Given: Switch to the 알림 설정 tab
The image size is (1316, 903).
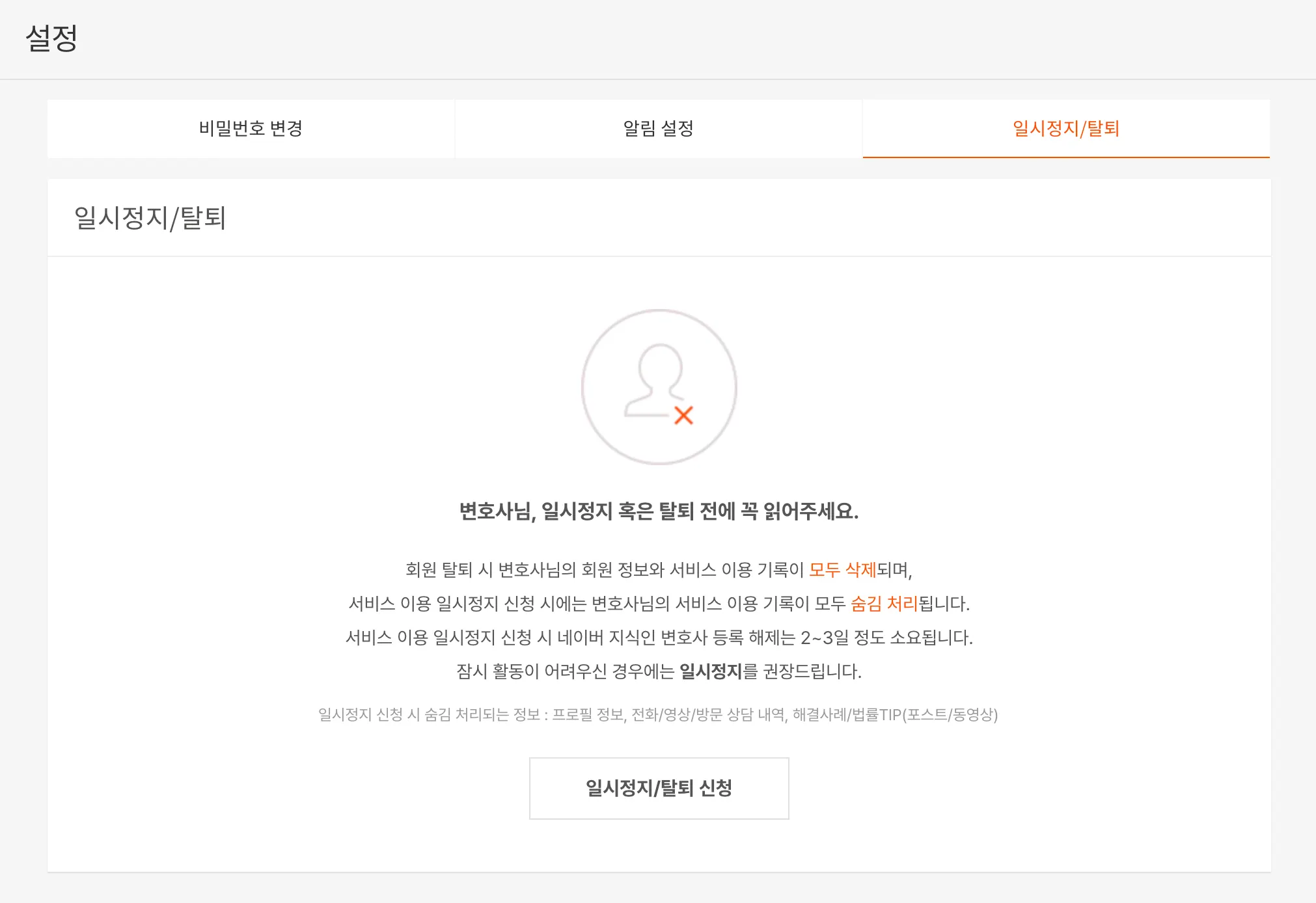Looking at the screenshot, I should pyautogui.click(x=658, y=128).
